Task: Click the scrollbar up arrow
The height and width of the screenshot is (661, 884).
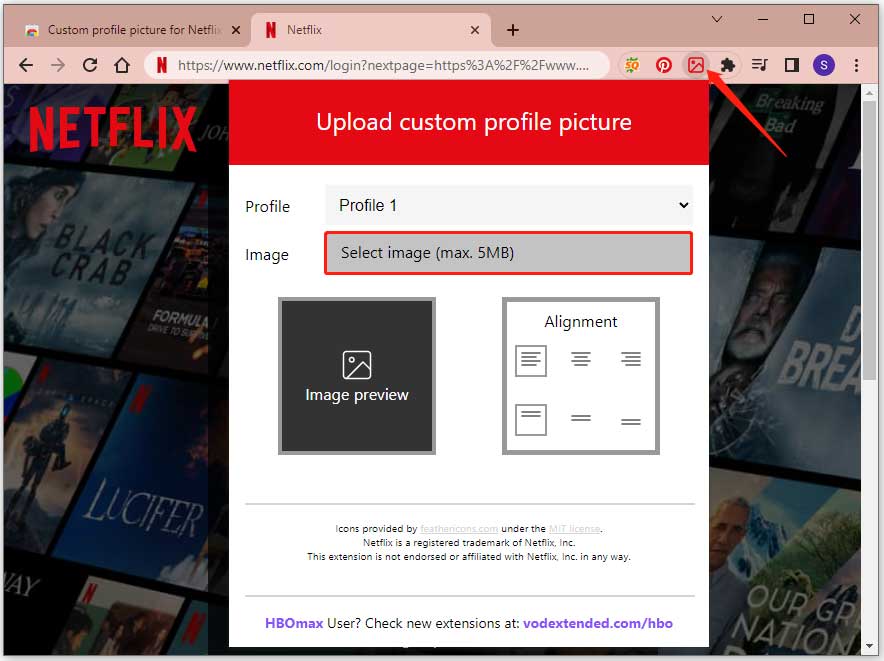Action: [x=869, y=93]
